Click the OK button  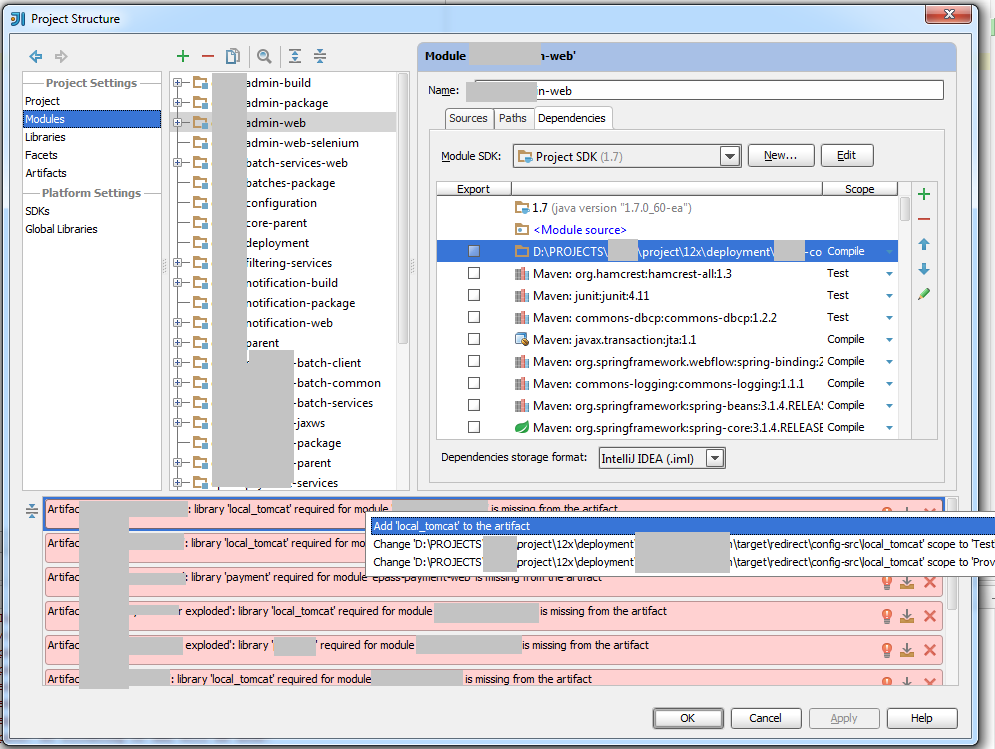coord(688,718)
